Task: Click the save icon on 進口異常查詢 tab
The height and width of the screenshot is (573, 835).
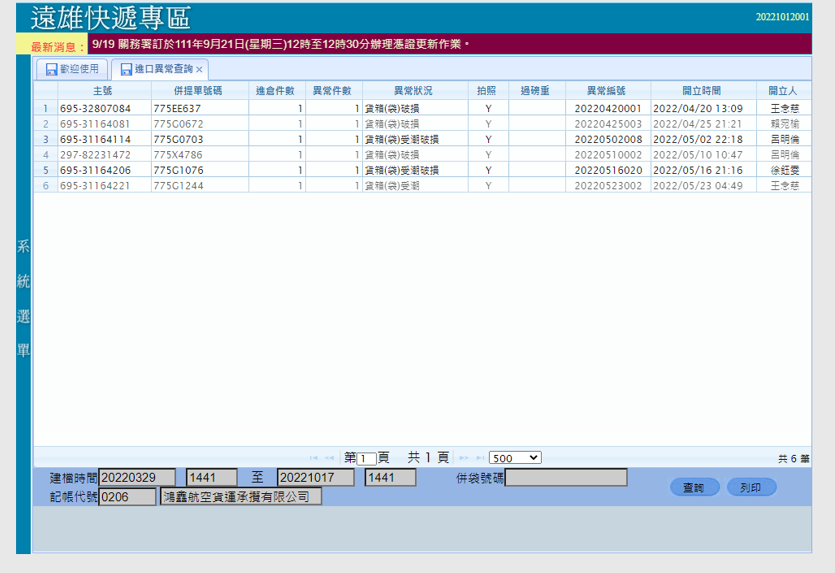Action: pyautogui.click(x=125, y=69)
